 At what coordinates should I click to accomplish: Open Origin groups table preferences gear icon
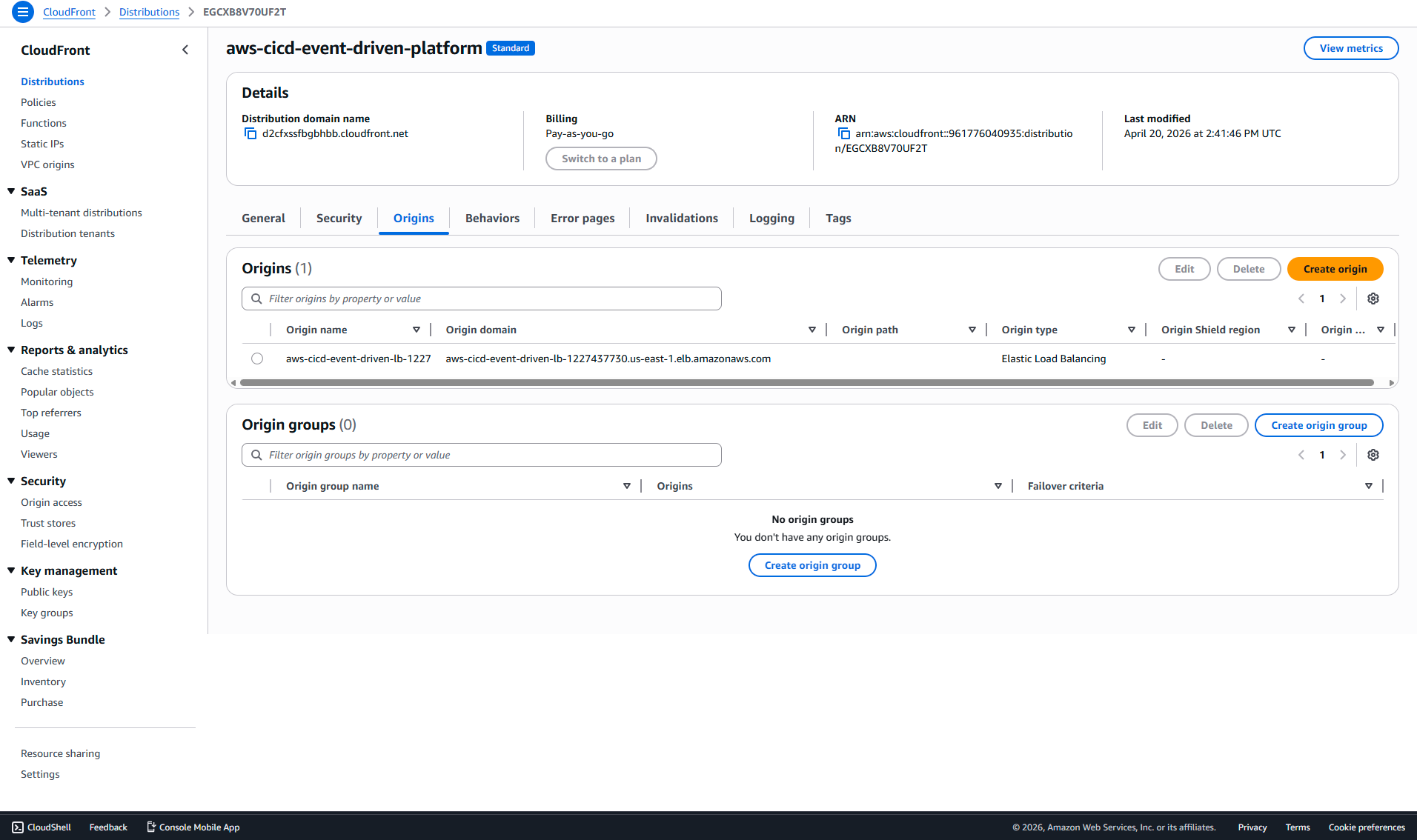[1373, 455]
